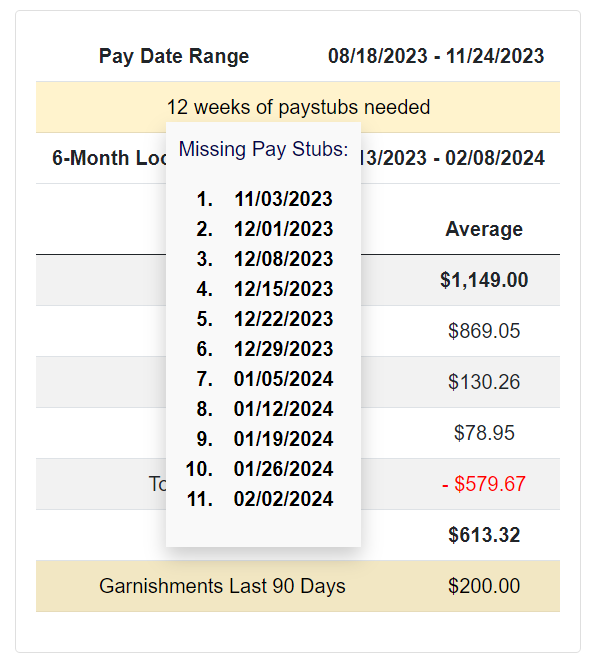Select missing stub date 12/15/2023
The height and width of the screenshot is (661, 595).
(283, 289)
